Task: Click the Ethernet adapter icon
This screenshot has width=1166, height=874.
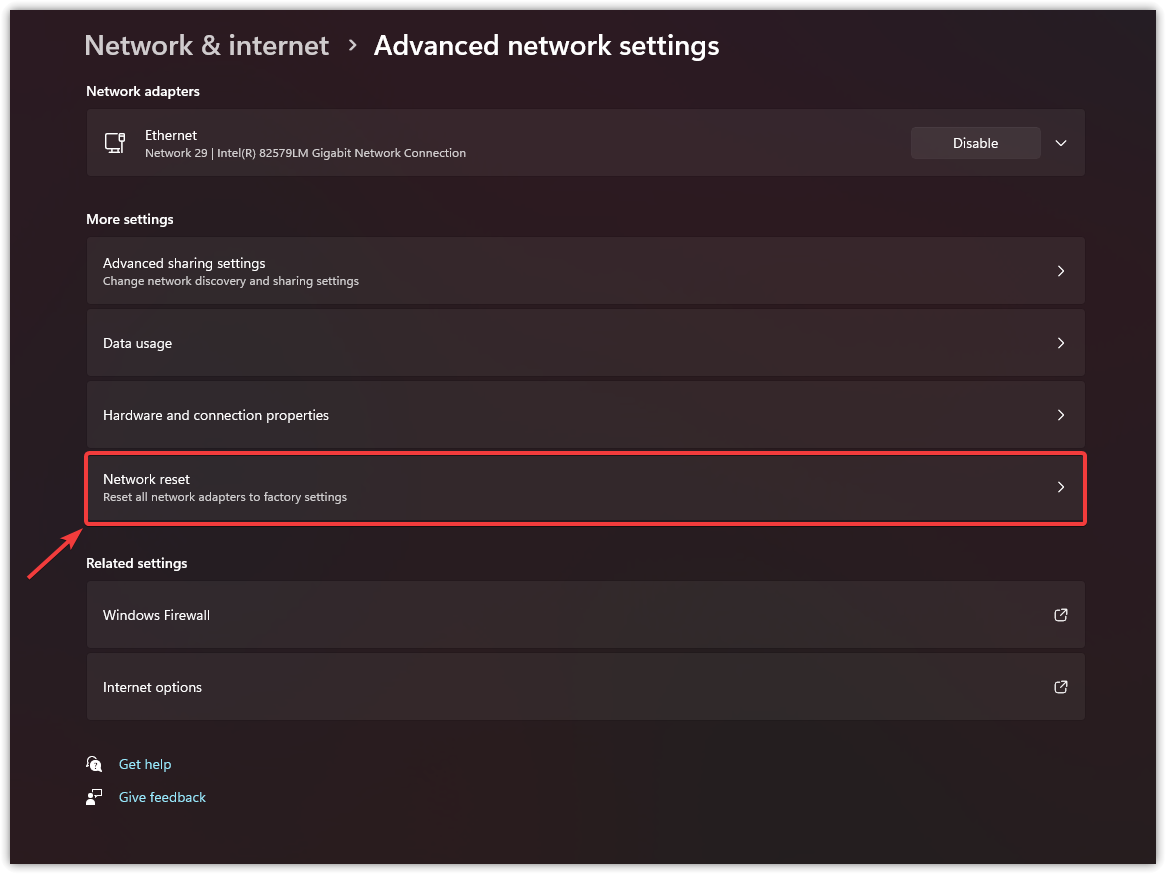Action: coord(115,143)
